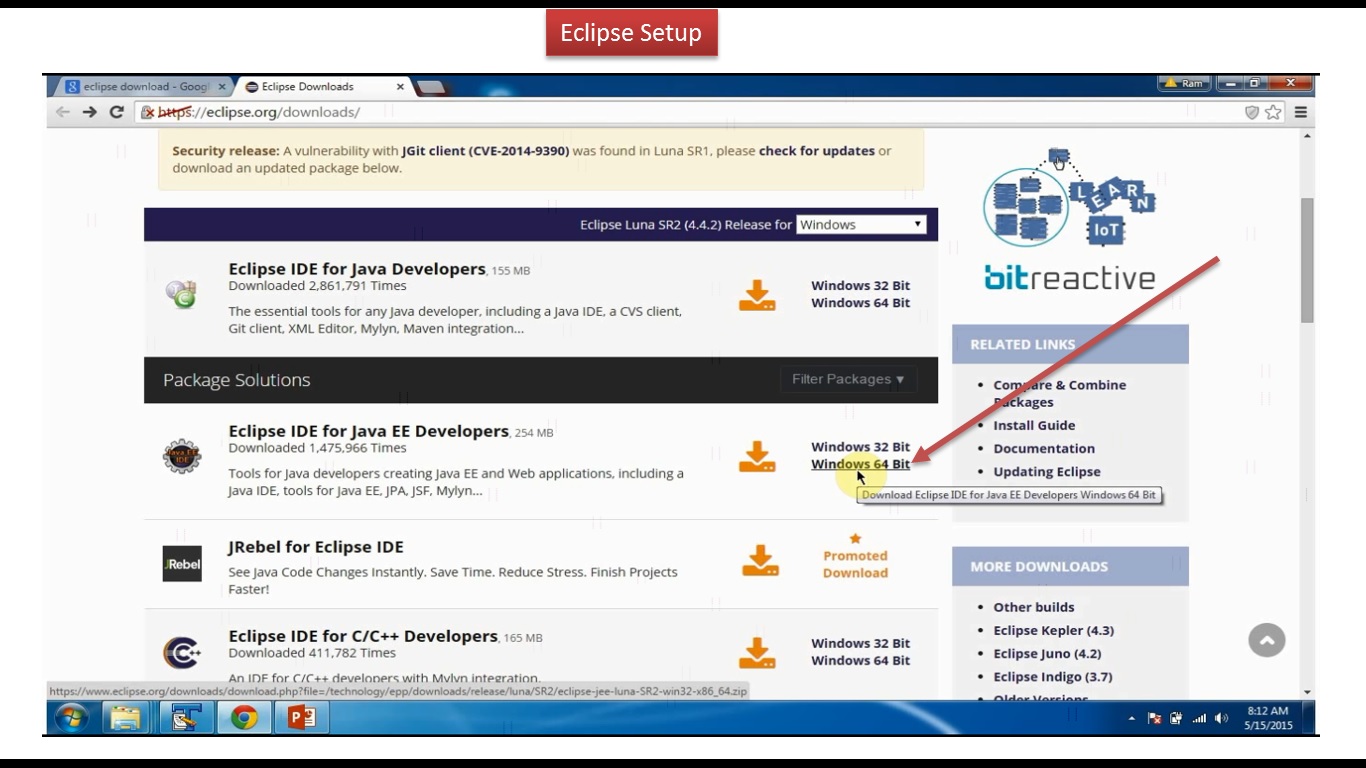Click the browser forward arrow

pos(90,112)
